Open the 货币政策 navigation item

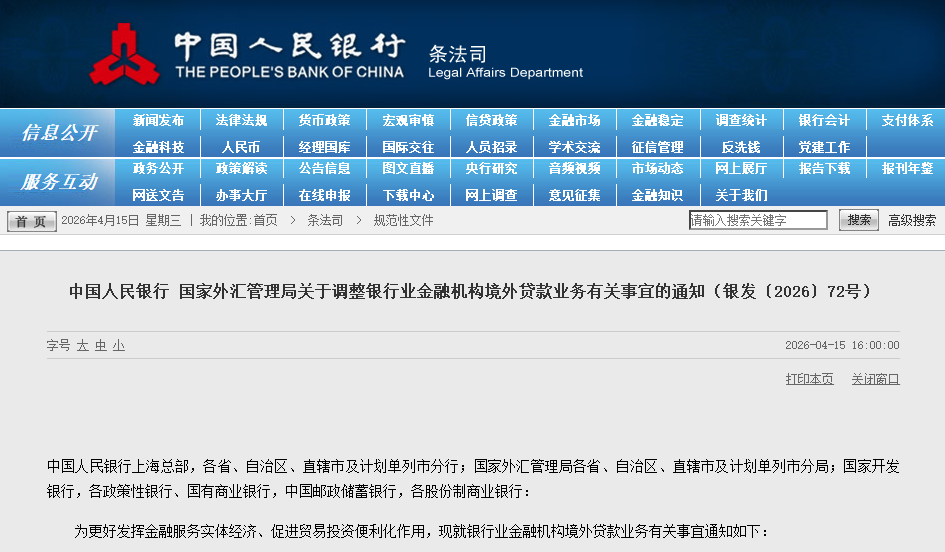(324, 120)
